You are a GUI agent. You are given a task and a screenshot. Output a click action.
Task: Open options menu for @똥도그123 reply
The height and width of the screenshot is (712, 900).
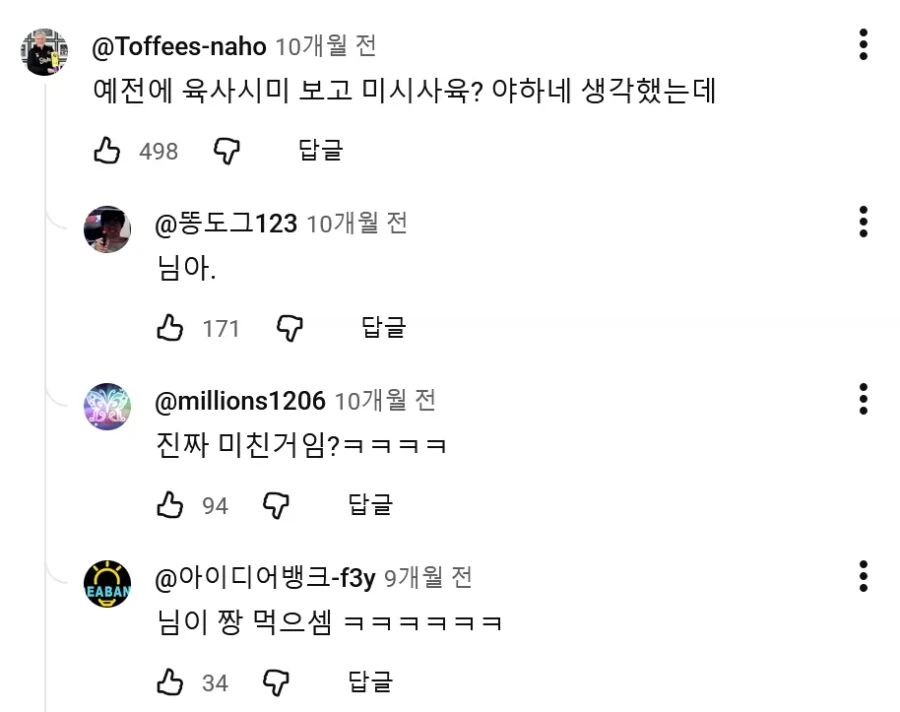862,223
